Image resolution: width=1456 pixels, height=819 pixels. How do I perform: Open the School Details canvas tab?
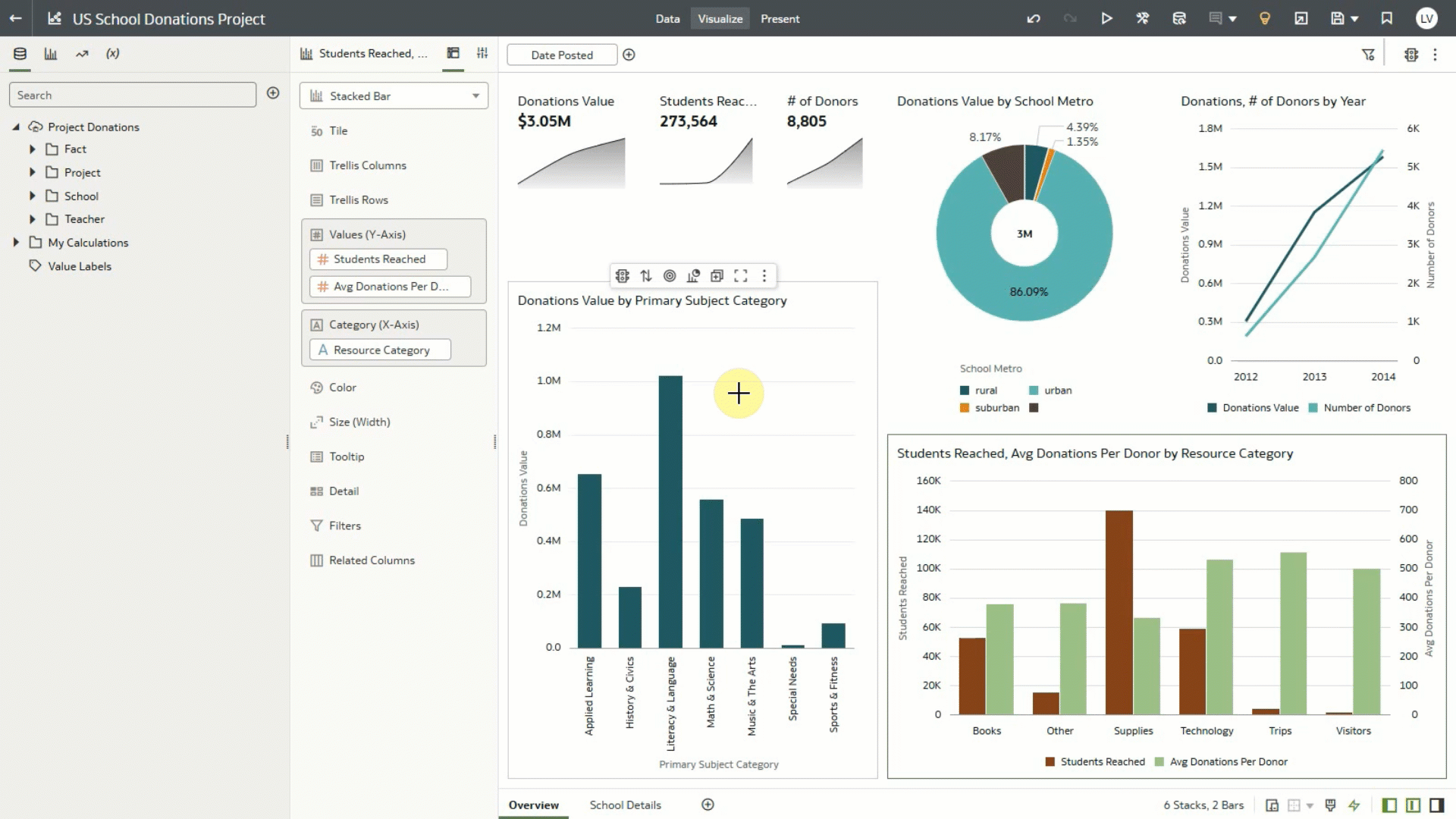click(x=625, y=805)
